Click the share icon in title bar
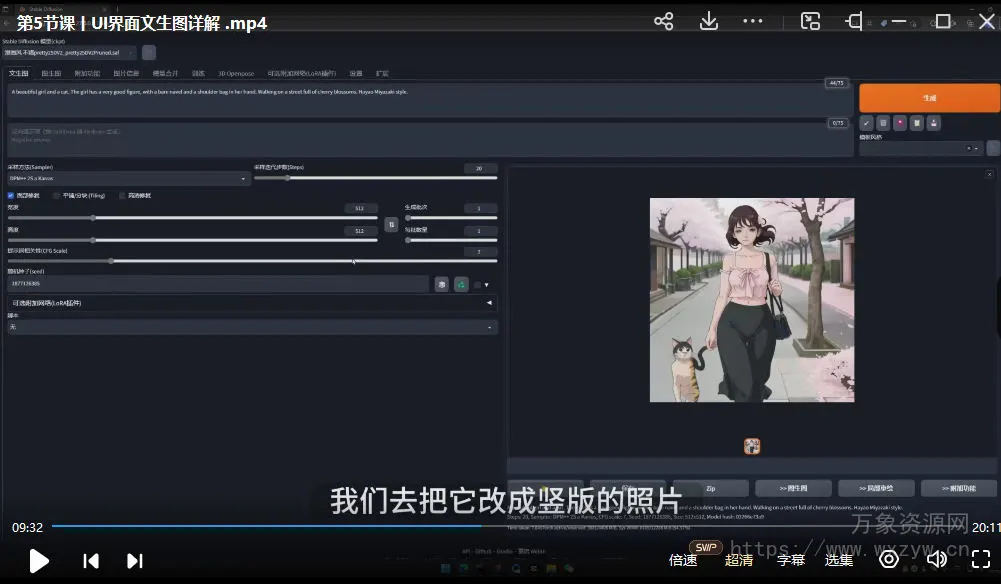1001x584 pixels. click(663, 21)
